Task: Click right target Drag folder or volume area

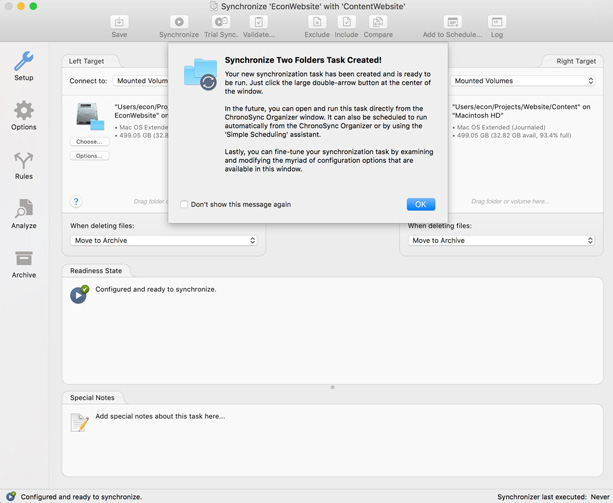Action: coord(510,201)
